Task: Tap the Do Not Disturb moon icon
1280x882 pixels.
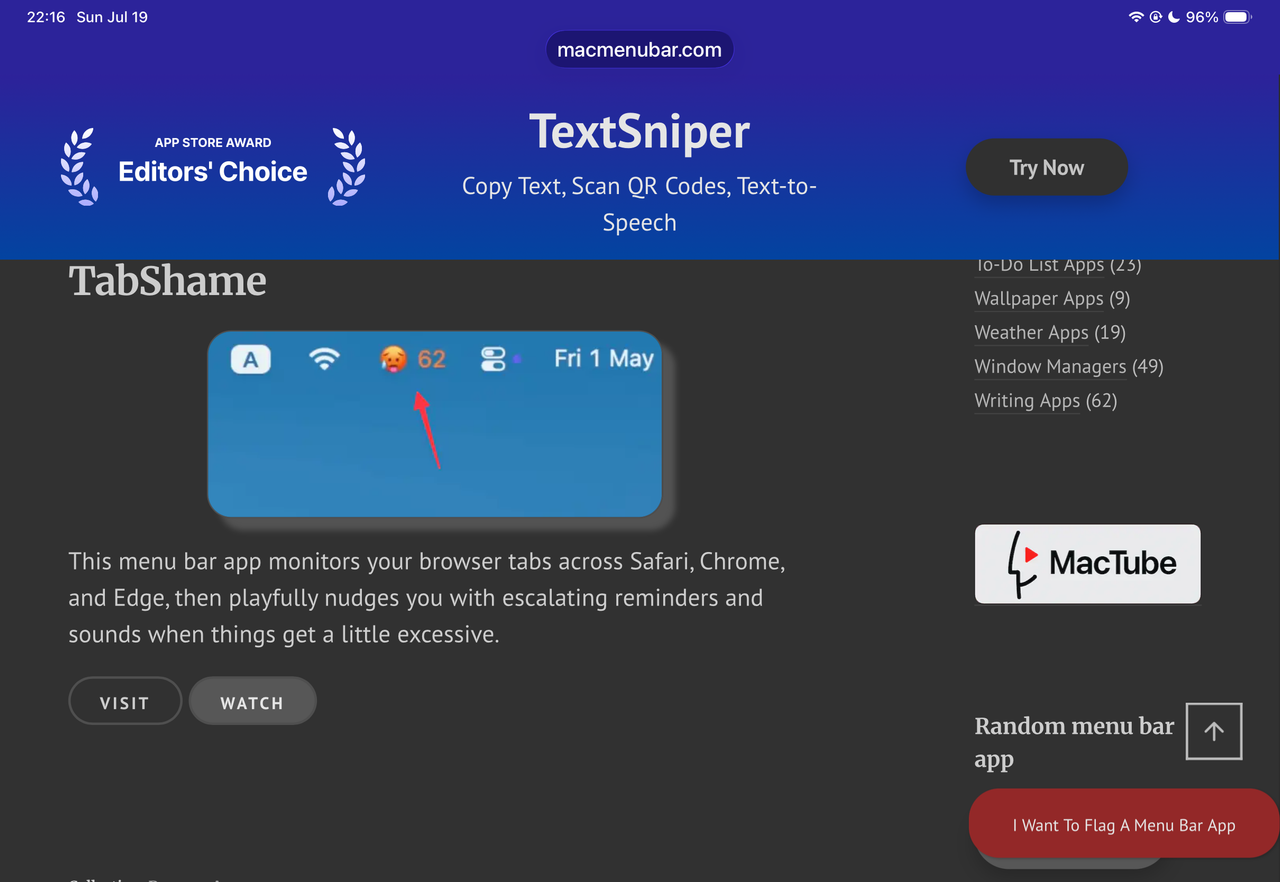Action: pos(1174,17)
